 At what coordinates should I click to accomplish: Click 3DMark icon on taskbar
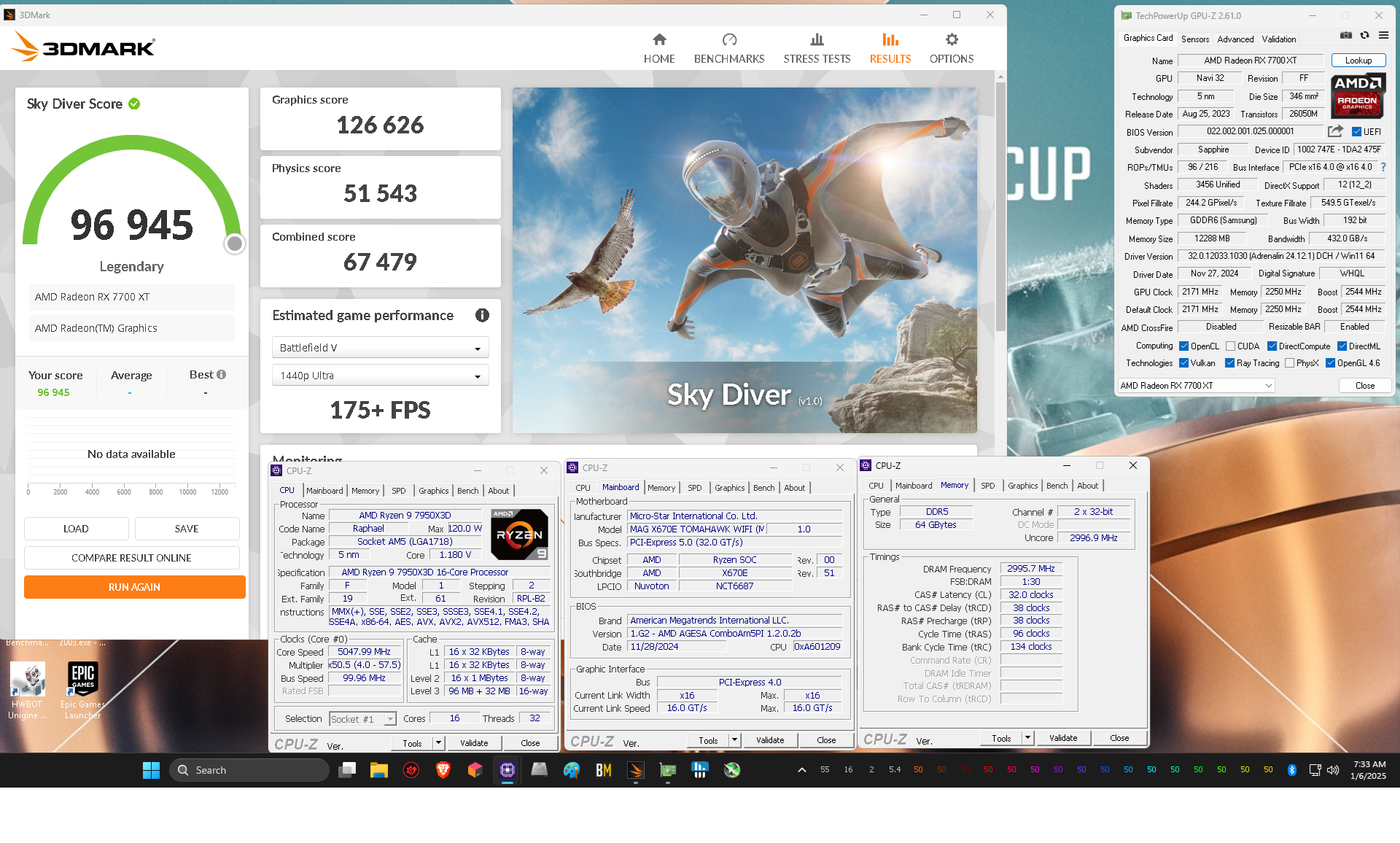coord(636,770)
